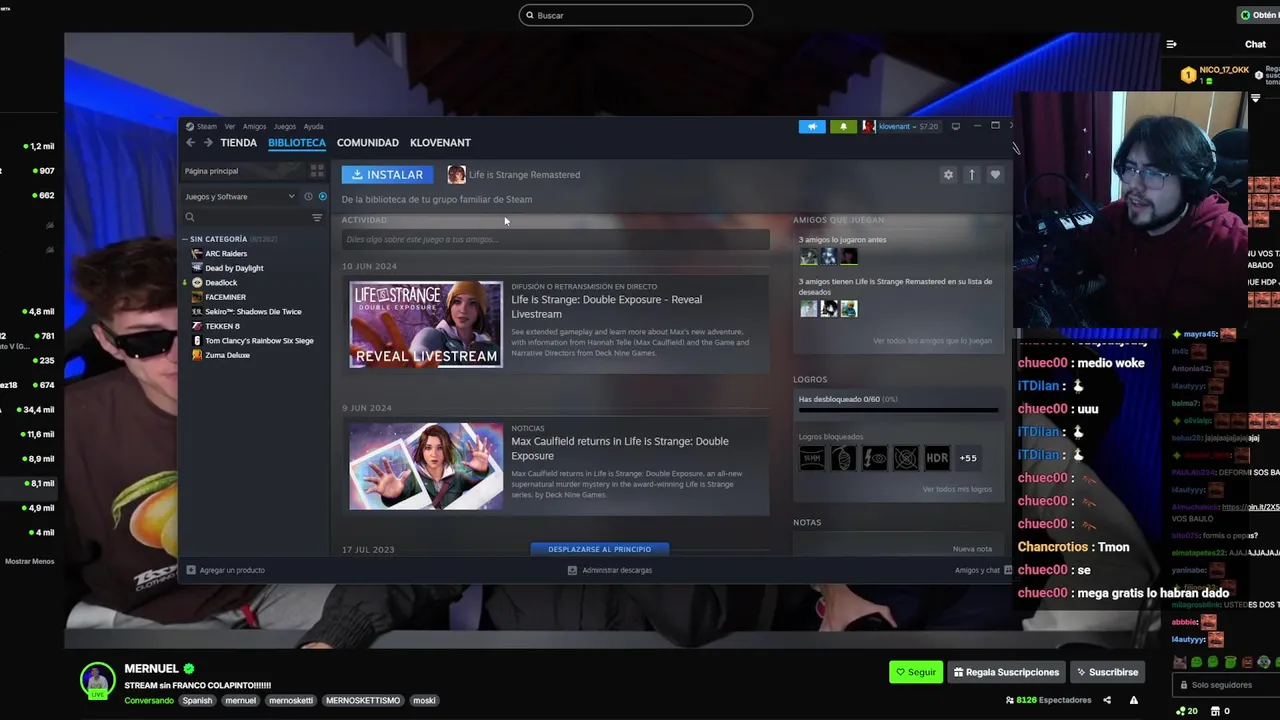This screenshot has width=1280, height=720.
Task: Add game to favorites heart icon
Action: pos(995,175)
